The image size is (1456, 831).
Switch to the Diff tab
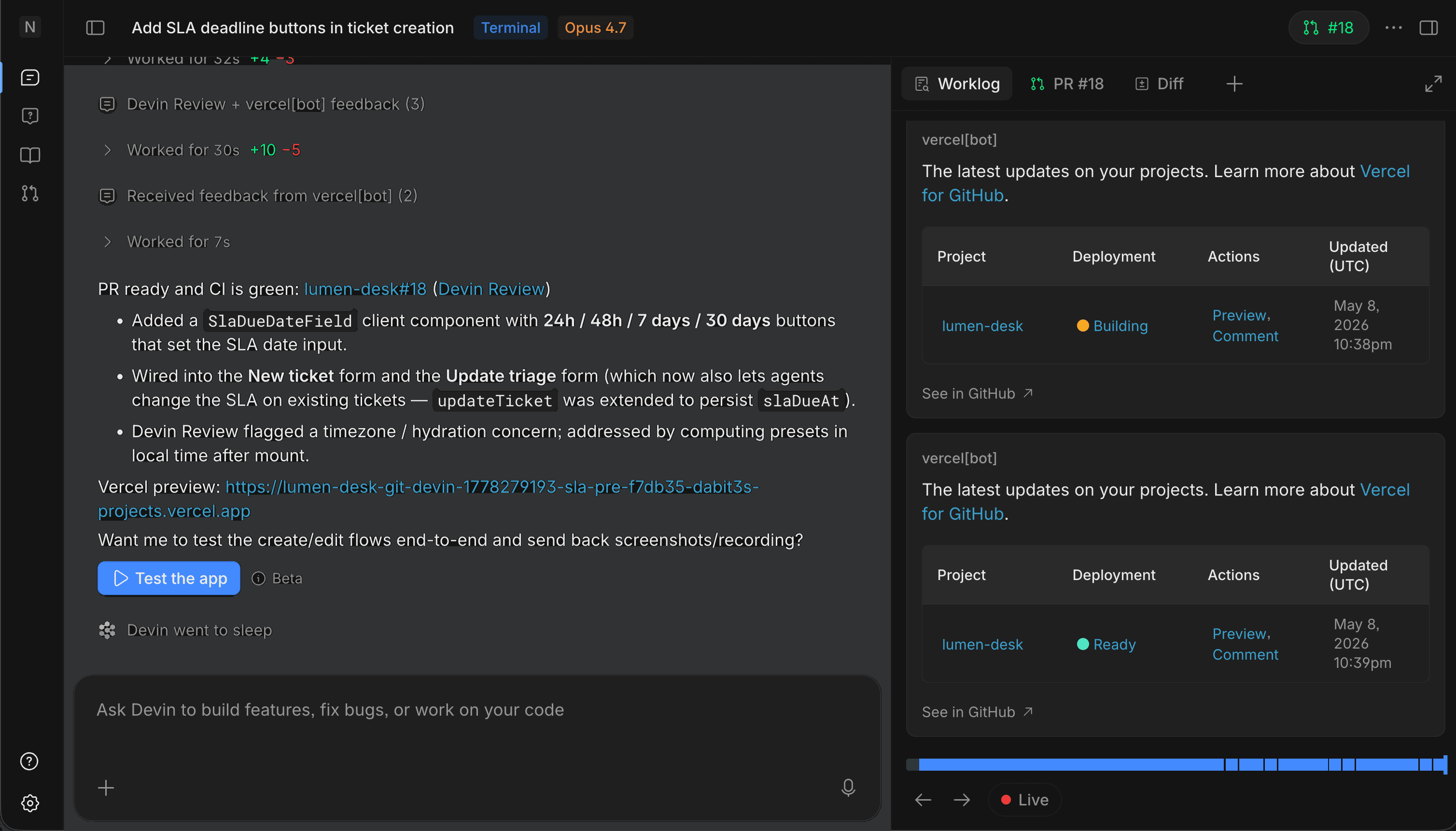click(1159, 84)
